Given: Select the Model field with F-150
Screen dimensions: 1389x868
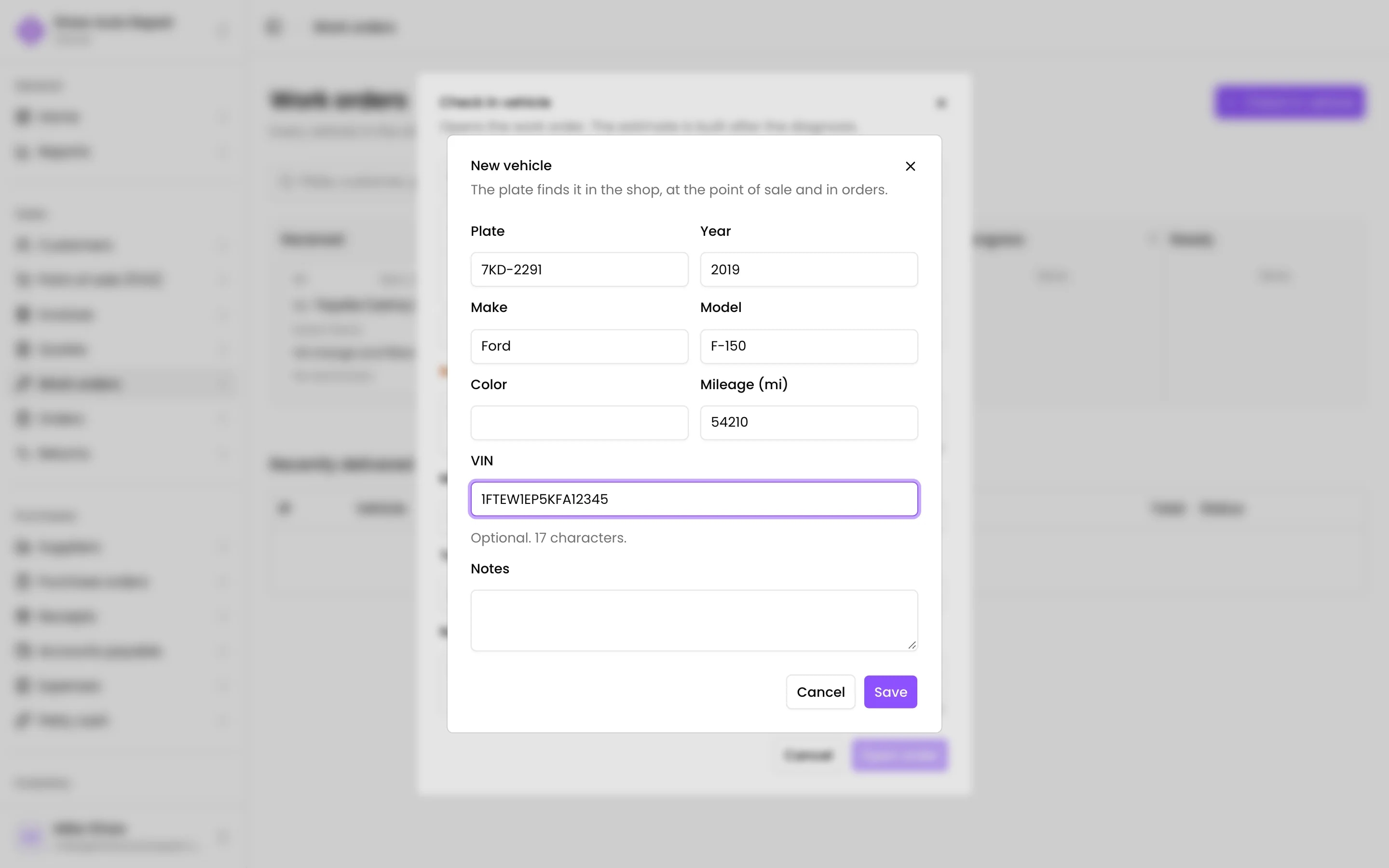Looking at the screenshot, I should click(809, 346).
